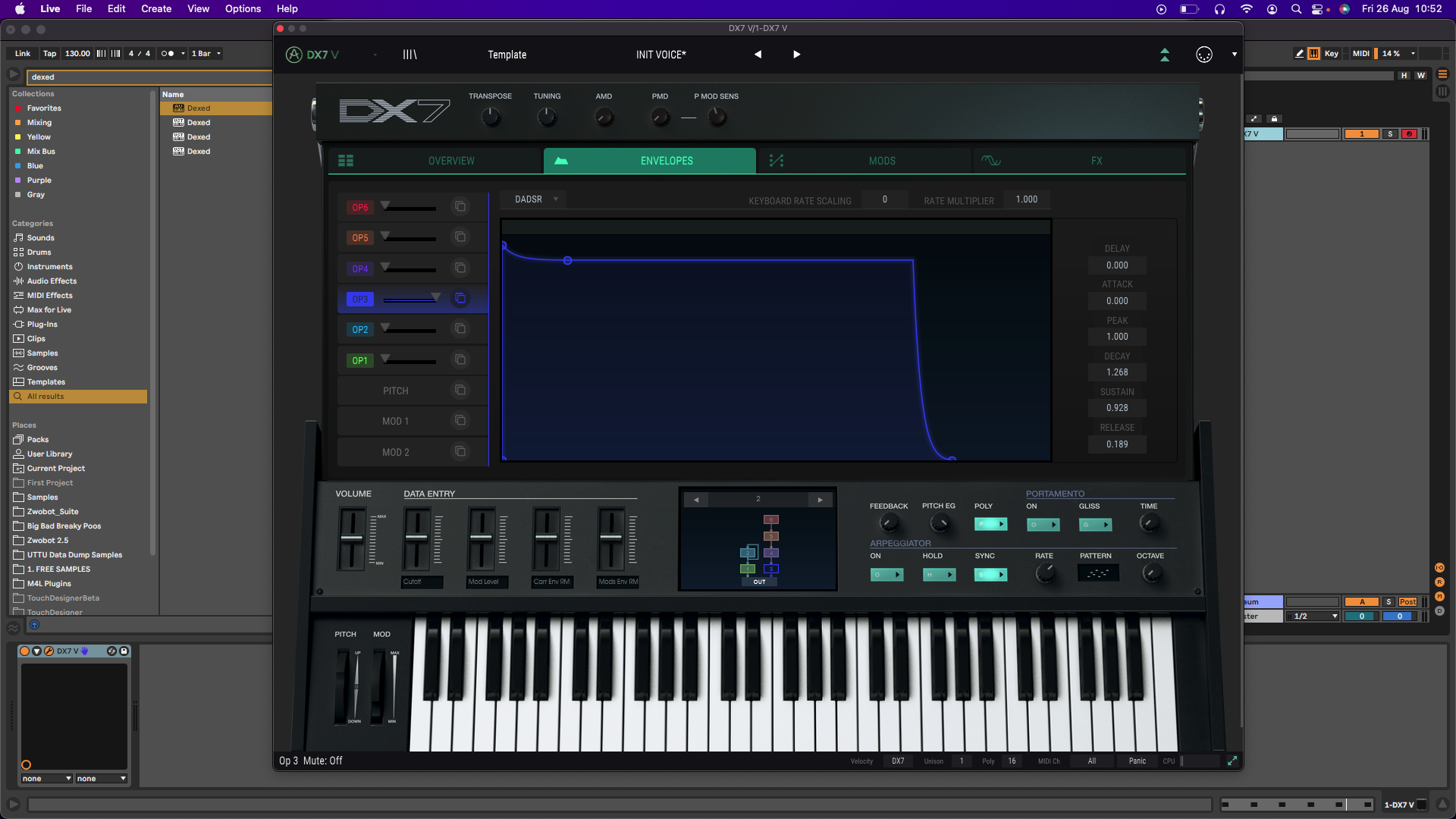This screenshot has width=1456, height=819.
Task: Click the resize icon in status bar
Action: point(1232,761)
